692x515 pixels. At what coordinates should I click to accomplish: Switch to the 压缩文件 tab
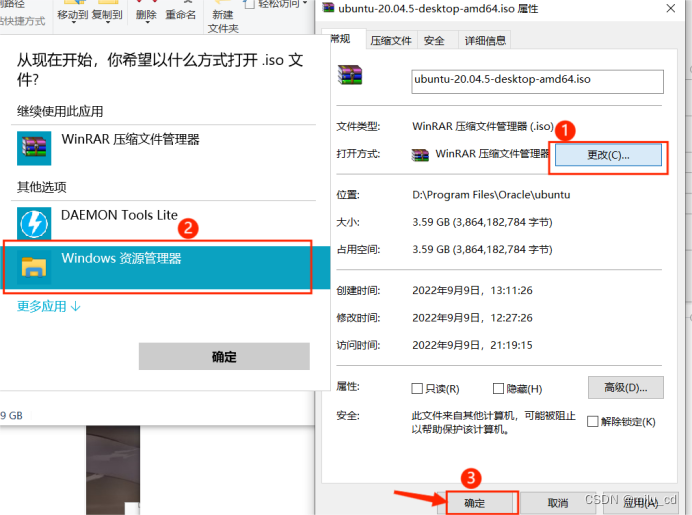click(x=391, y=41)
